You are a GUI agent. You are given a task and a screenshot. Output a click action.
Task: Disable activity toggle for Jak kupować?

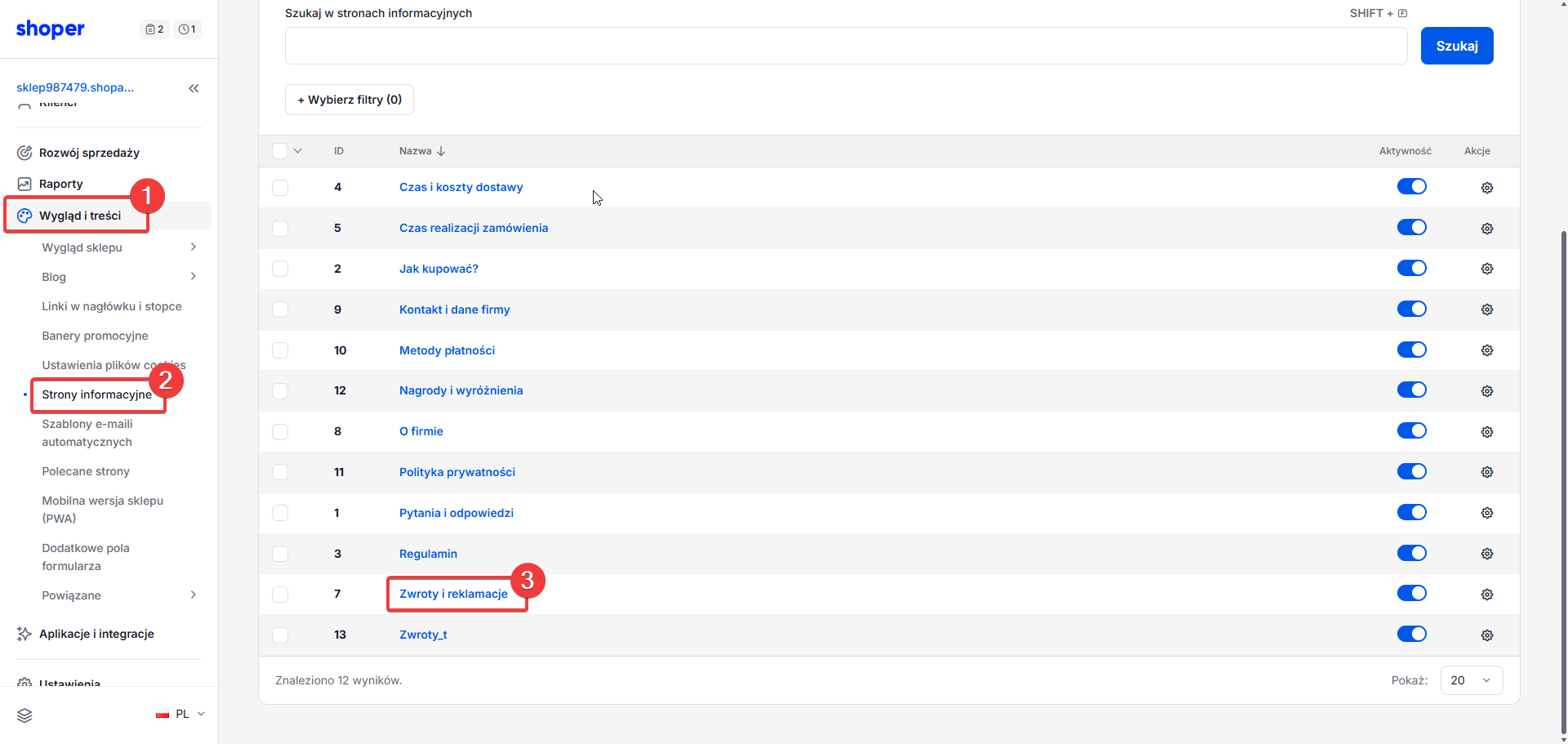pos(1411,268)
